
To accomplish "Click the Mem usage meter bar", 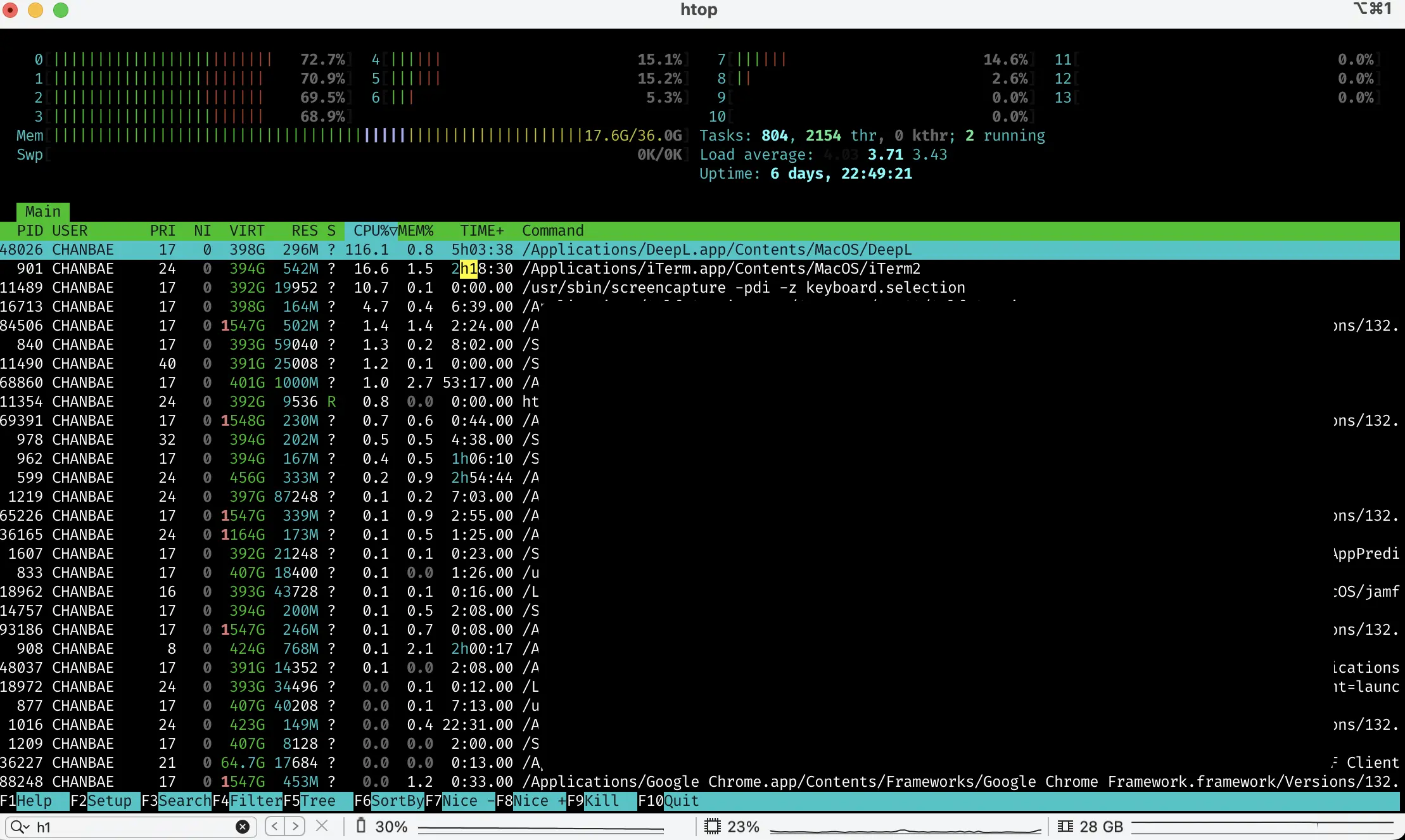I will [x=317, y=136].
